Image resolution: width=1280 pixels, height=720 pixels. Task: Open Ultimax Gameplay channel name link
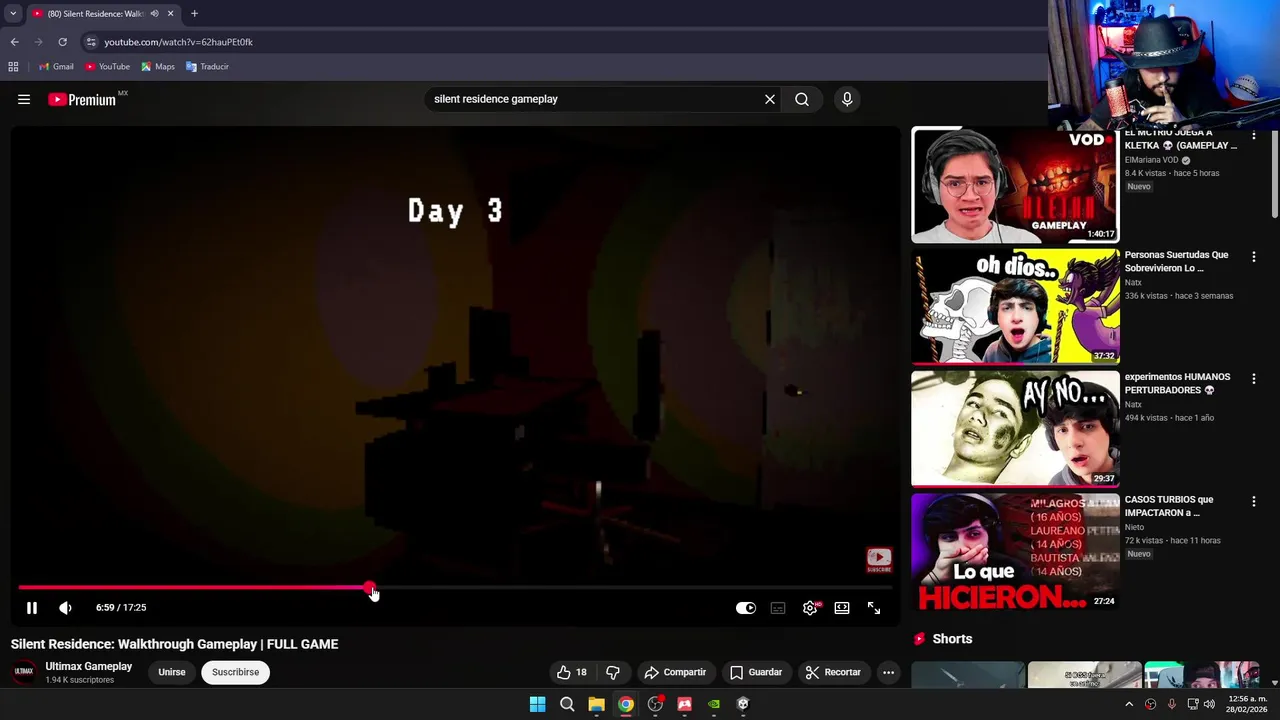[x=88, y=666]
